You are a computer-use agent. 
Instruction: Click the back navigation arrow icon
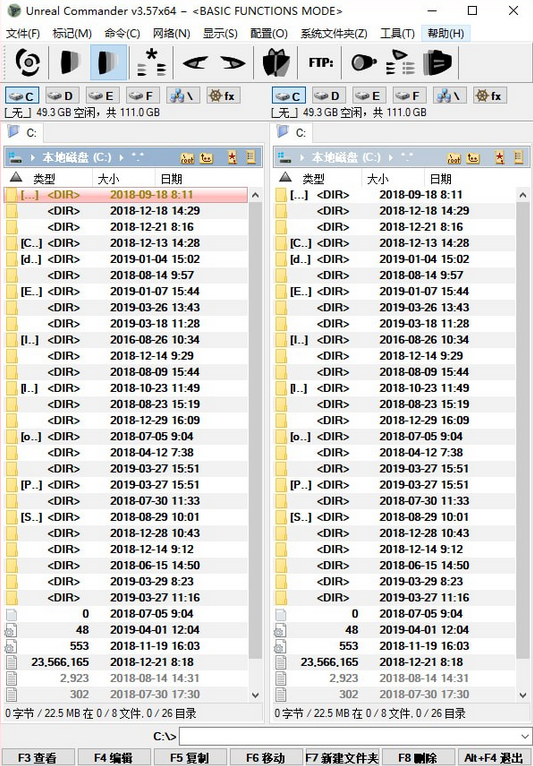click(x=195, y=63)
